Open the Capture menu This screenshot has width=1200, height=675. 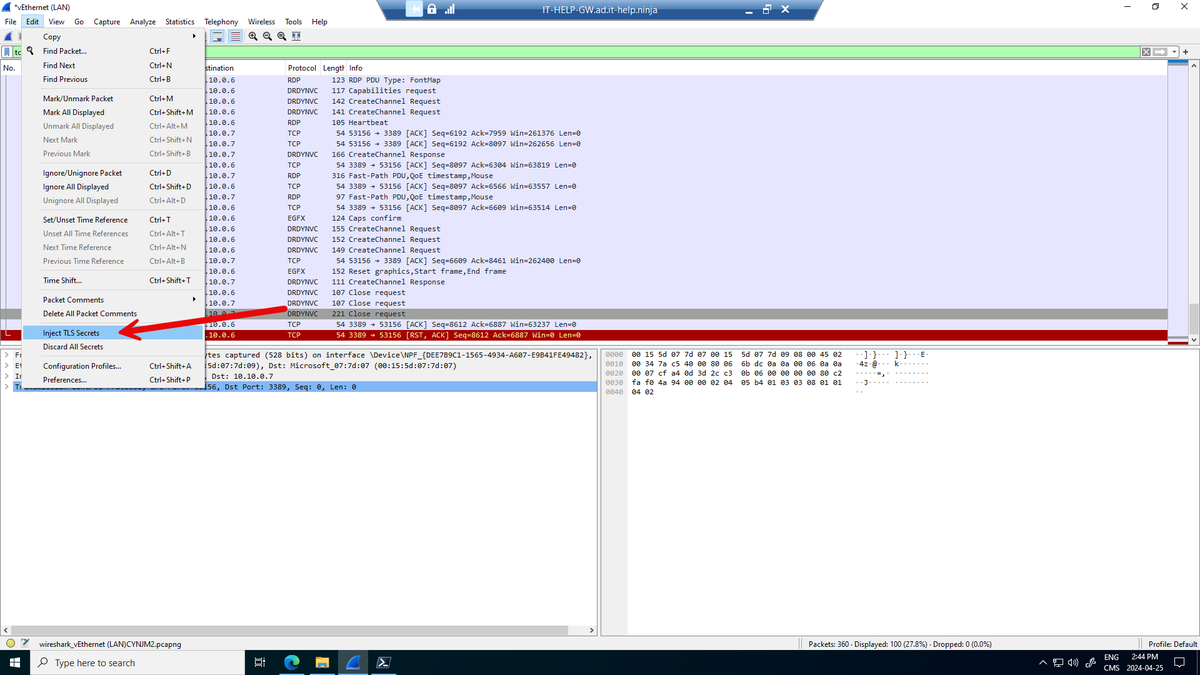tap(107, 21)
